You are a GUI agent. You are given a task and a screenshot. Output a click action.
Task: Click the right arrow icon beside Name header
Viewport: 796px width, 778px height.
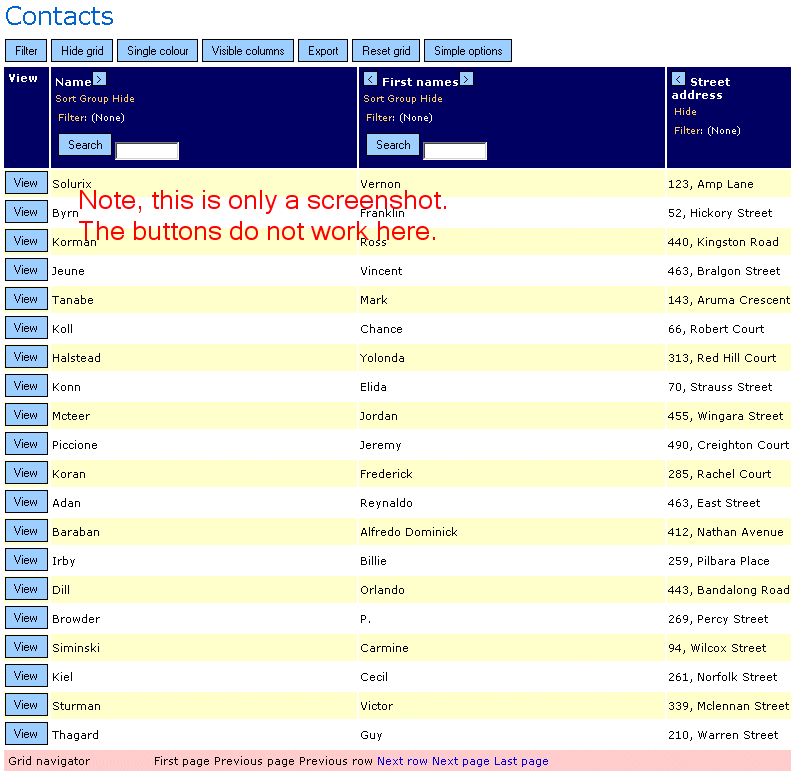pyautogui.click(x=99, y=79)
